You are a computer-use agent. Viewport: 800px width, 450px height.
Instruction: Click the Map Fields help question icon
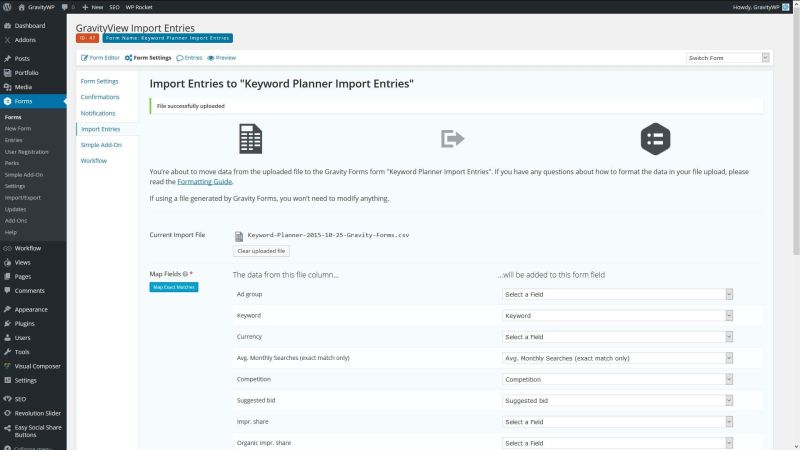click(185, 274)
